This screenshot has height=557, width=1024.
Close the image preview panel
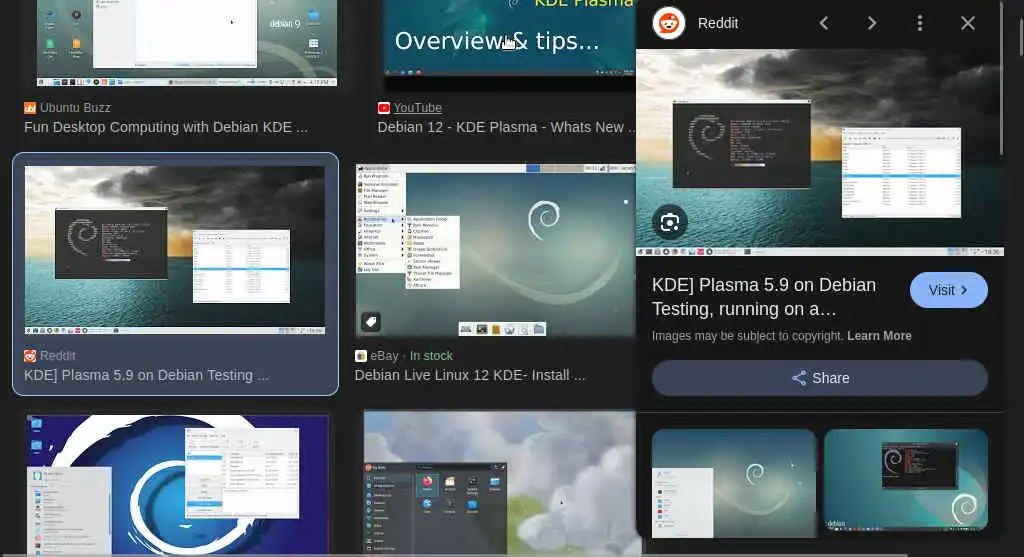(x=968, y=24)
